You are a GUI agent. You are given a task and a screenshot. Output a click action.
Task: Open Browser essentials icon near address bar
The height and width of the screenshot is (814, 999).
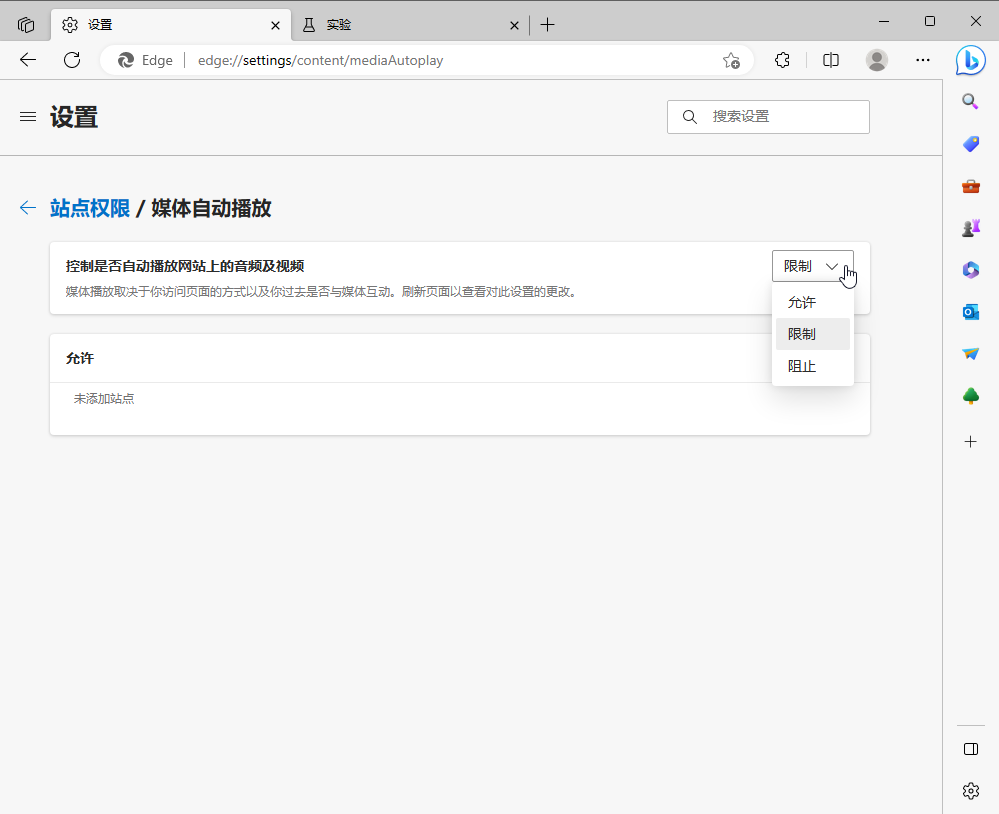[x=781, y=60]
